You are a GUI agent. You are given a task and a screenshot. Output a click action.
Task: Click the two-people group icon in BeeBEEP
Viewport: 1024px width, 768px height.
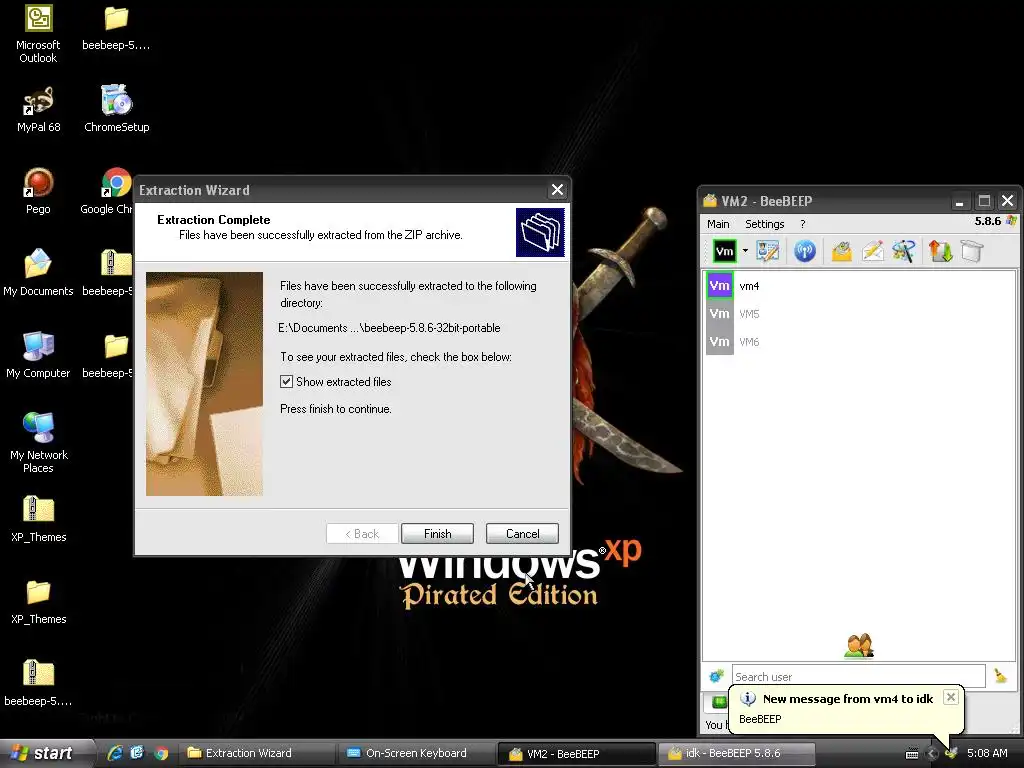859,645
